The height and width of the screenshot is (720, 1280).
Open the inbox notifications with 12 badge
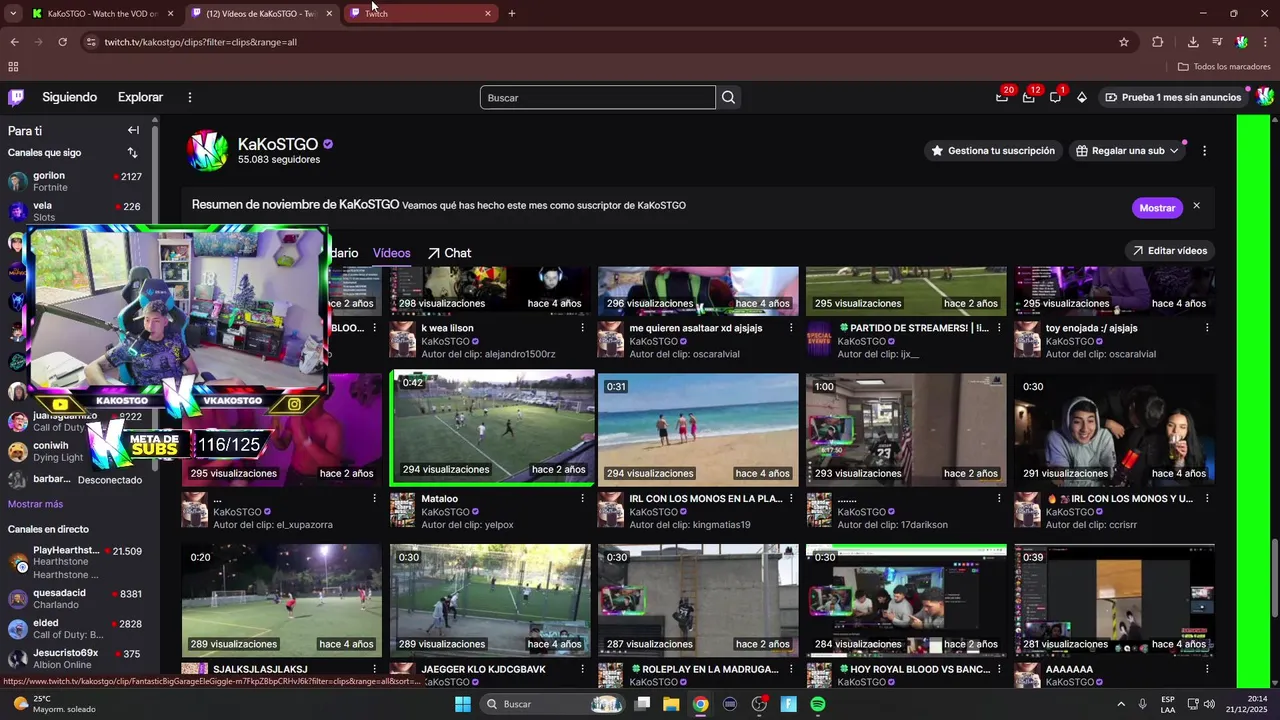(x=1029, y=97)
